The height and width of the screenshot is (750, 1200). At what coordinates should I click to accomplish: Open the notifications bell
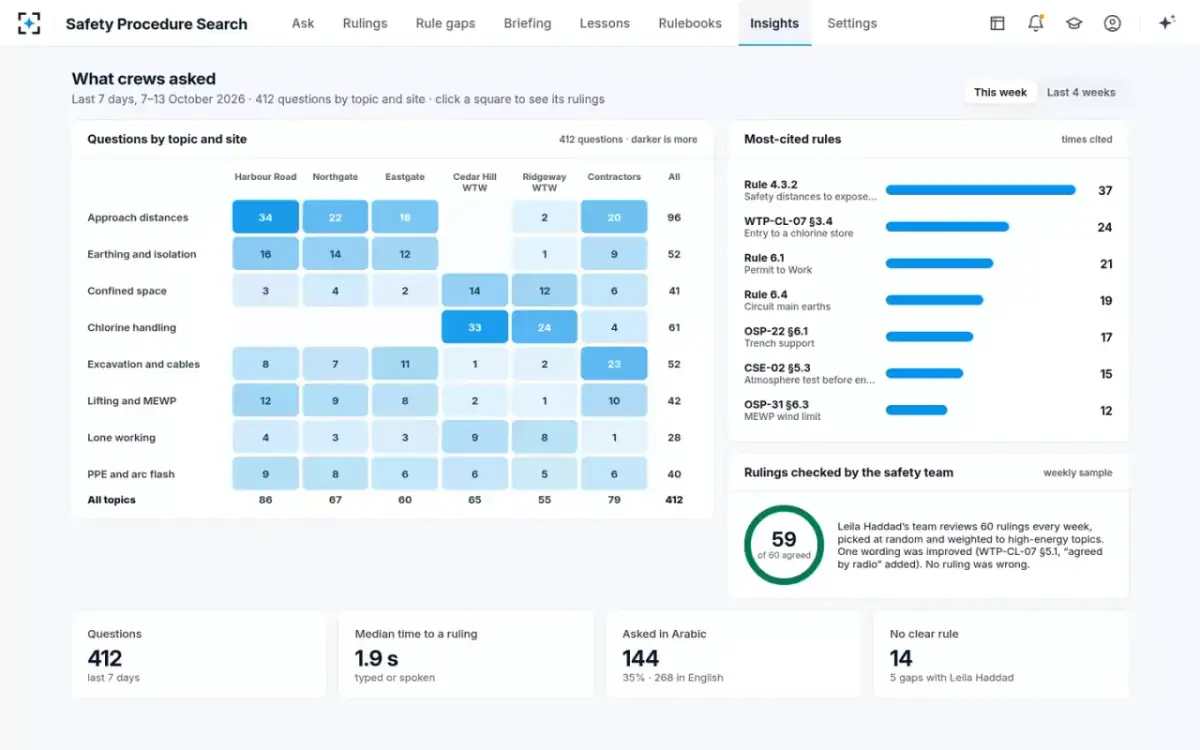[1036, 23]
